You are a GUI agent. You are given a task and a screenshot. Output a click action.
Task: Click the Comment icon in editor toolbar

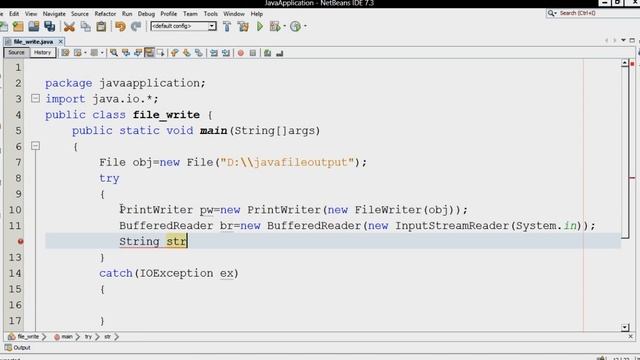click(268, 53)
